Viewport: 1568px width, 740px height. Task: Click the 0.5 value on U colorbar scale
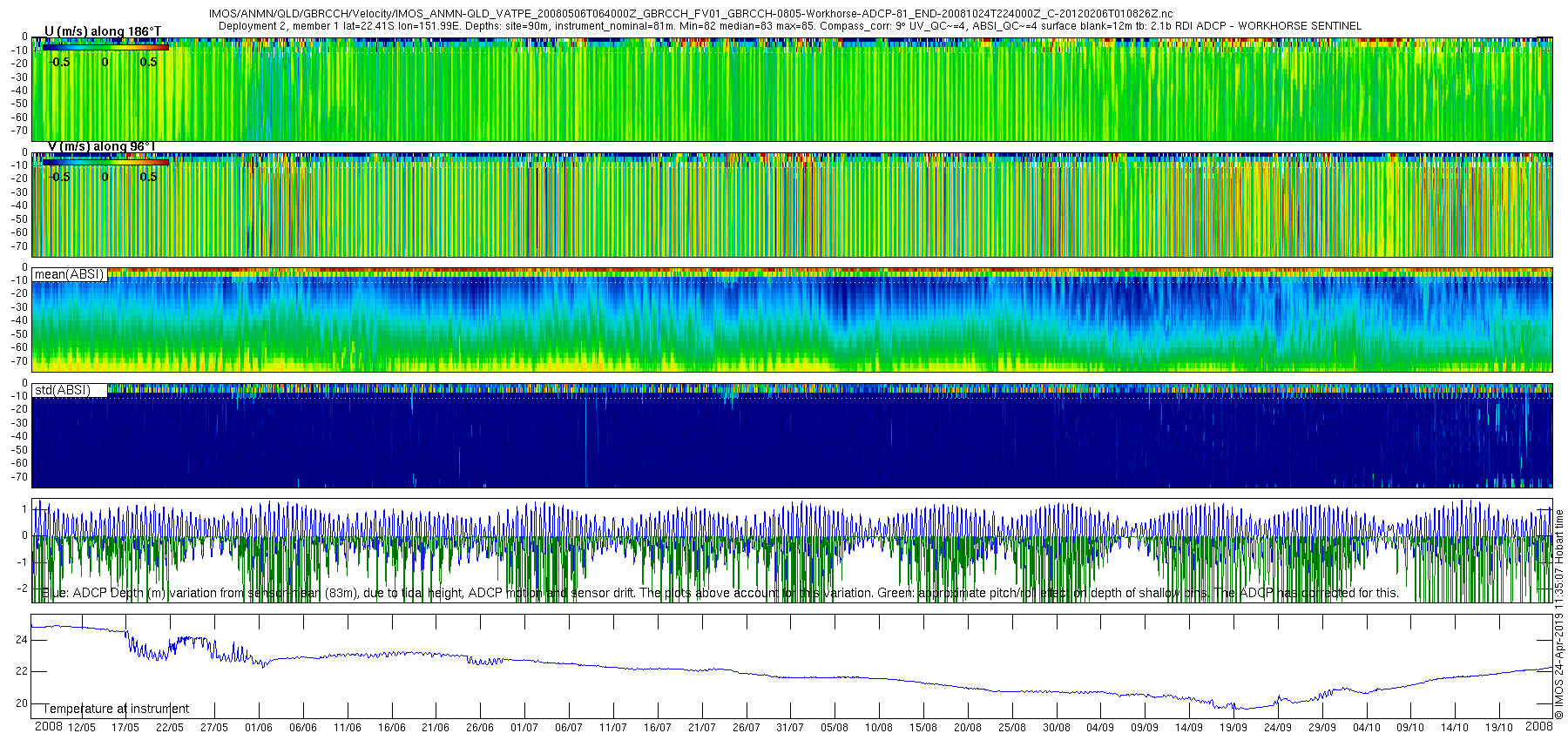pos(149,62)
